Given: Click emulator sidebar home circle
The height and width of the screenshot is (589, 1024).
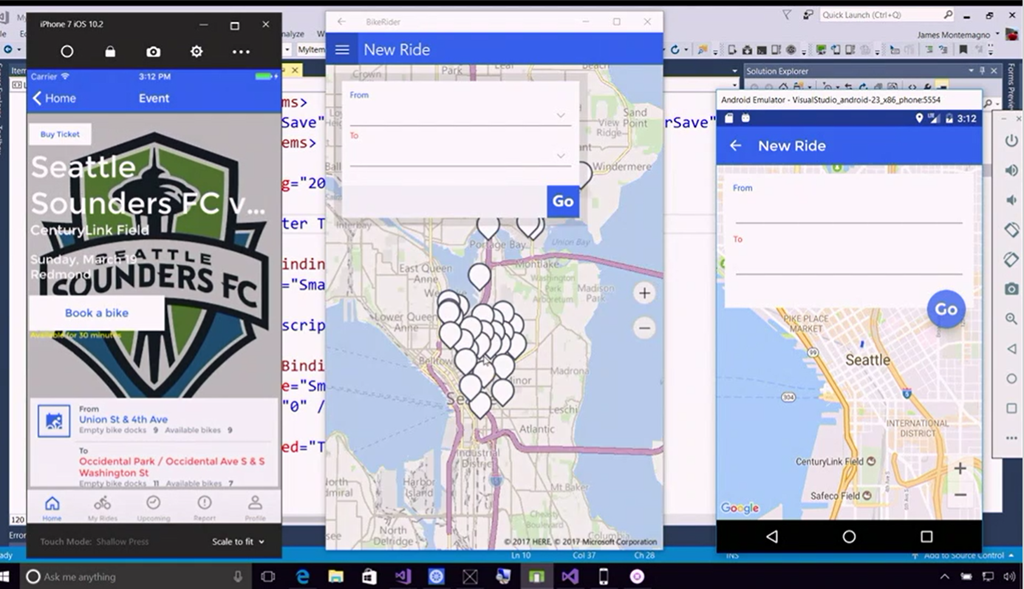Looking at the screenshot, I should pos(1012,379).
